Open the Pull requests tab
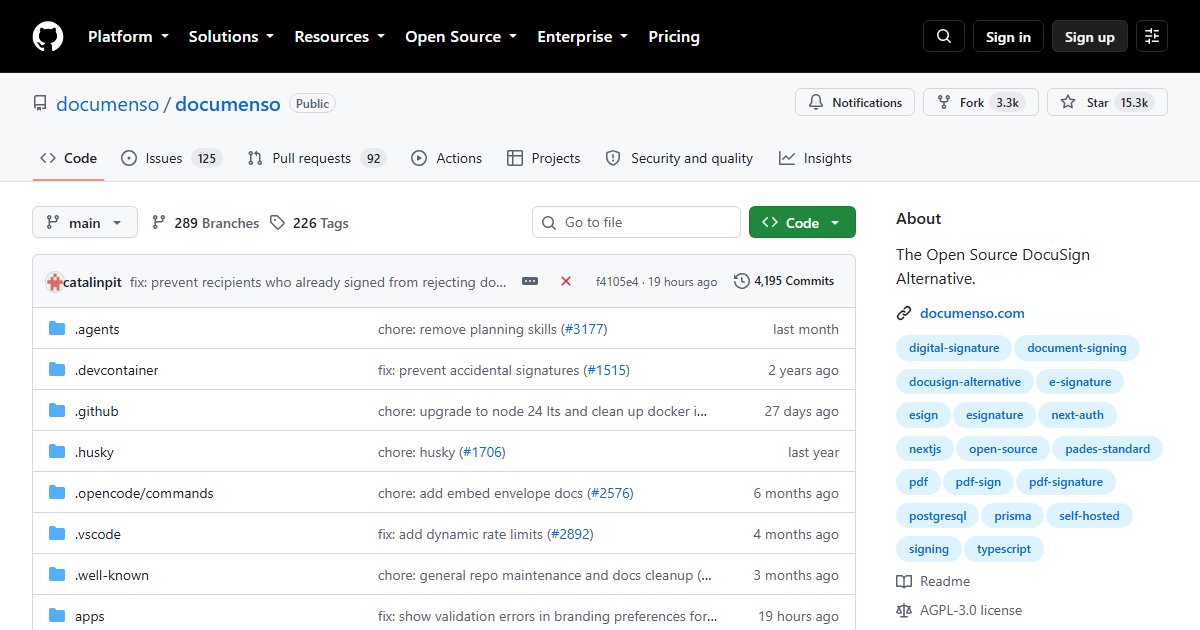 click(316, 158)
